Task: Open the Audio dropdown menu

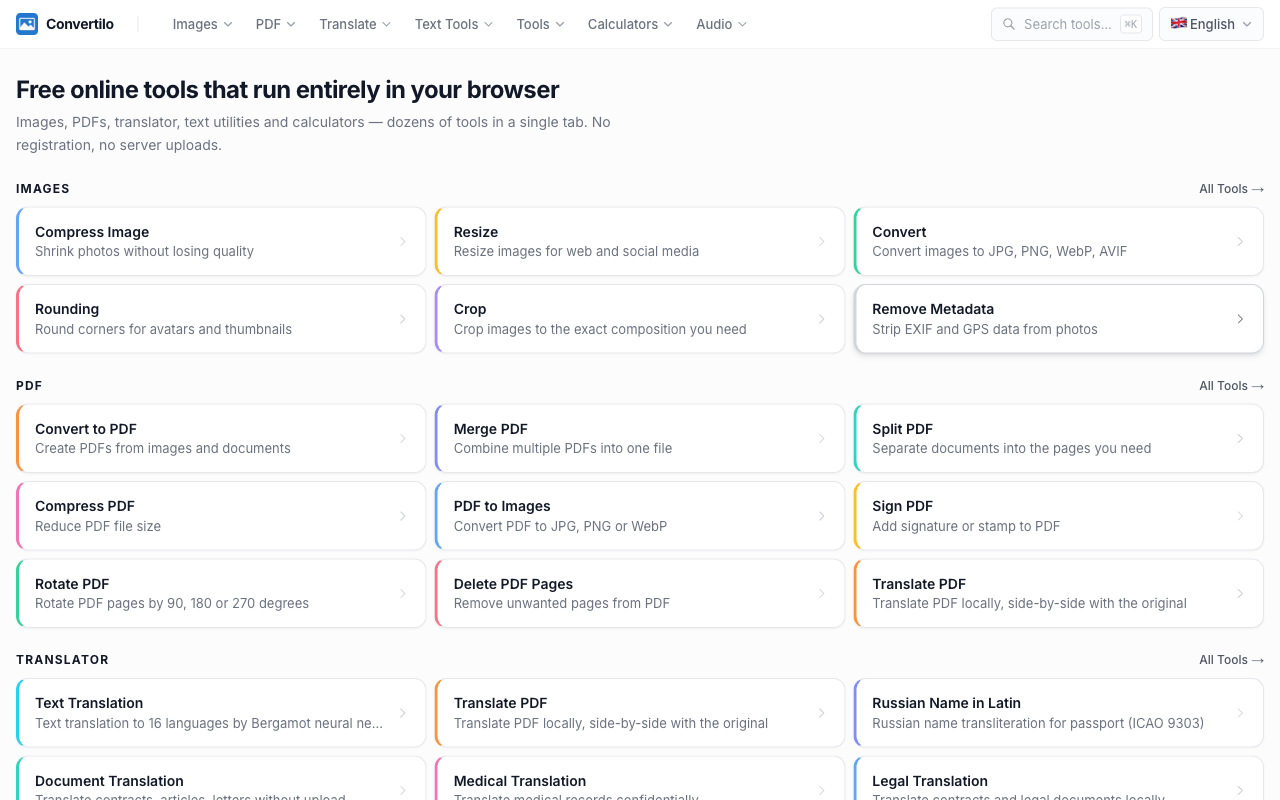Action: point(721,24)
